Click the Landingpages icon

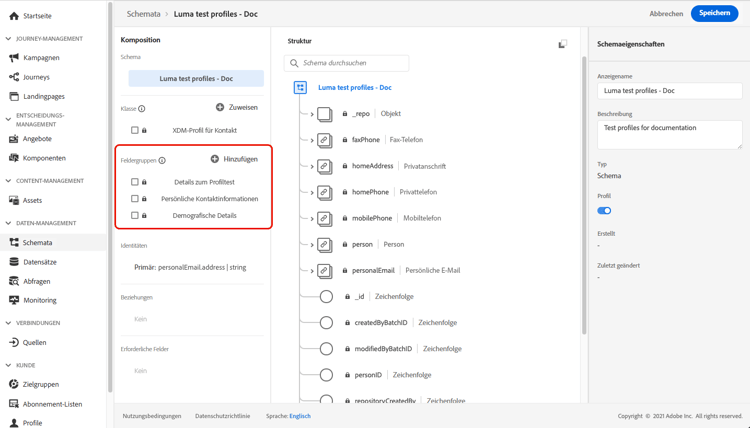click(14, 97)
